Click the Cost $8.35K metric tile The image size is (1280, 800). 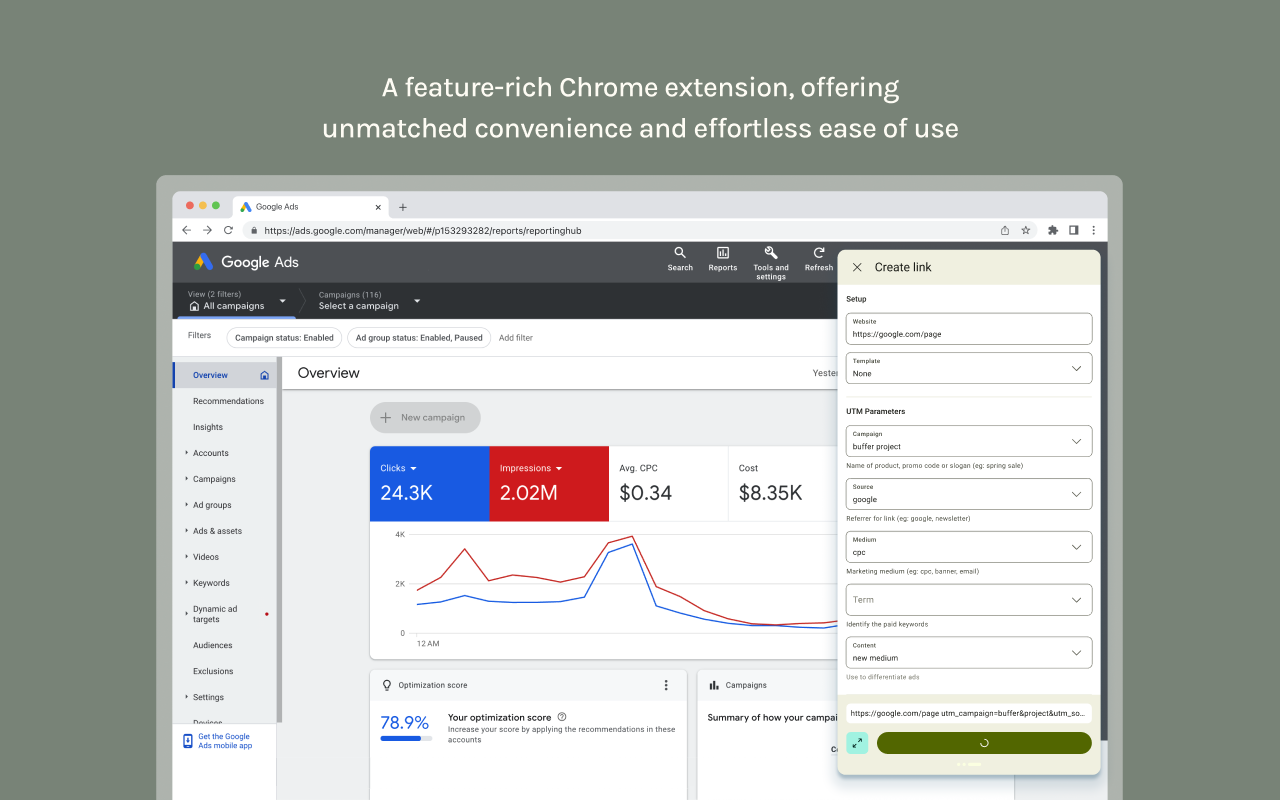[783, 483]
